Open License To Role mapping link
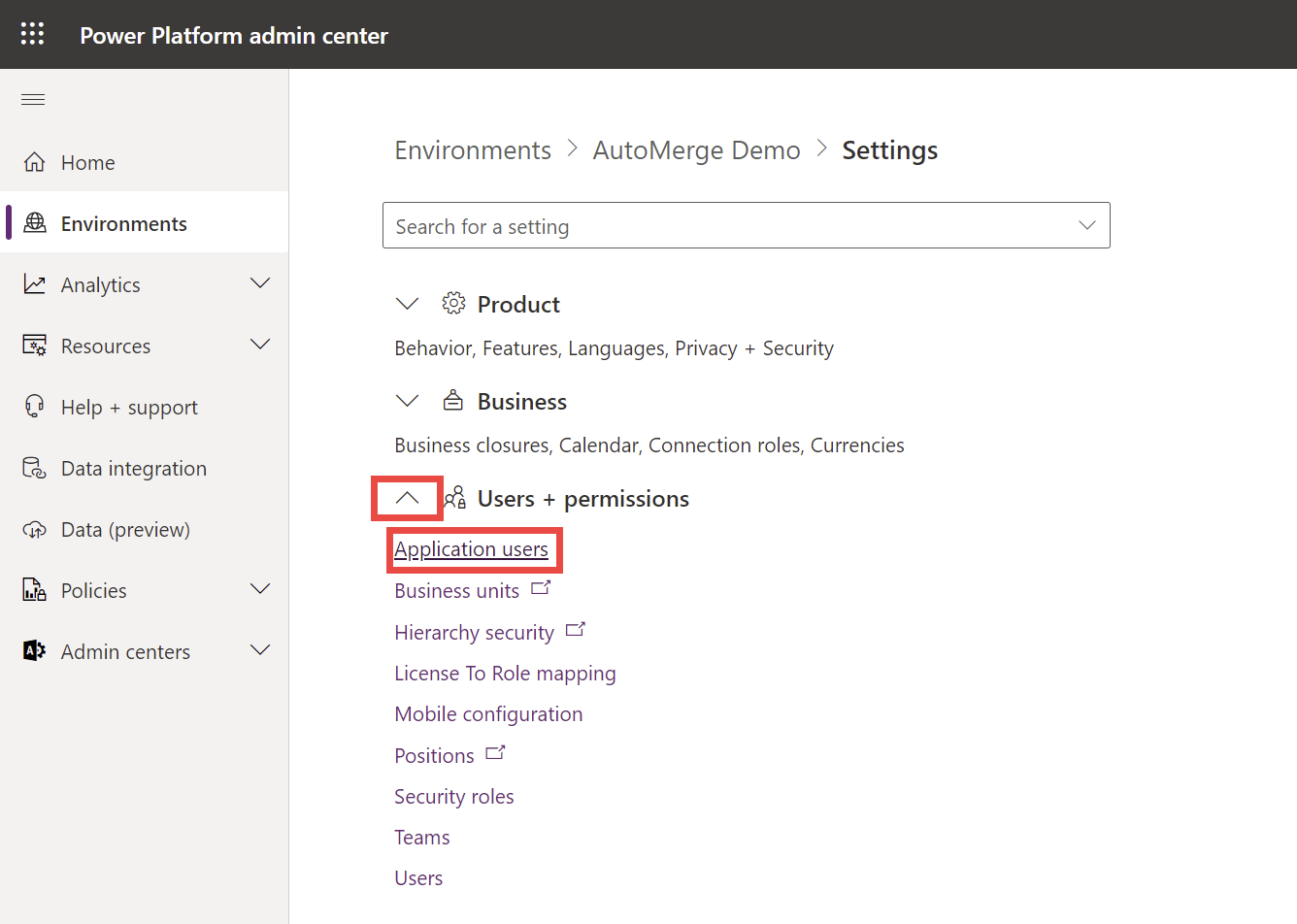This screenshot has width=1297, height=924. 505,674
